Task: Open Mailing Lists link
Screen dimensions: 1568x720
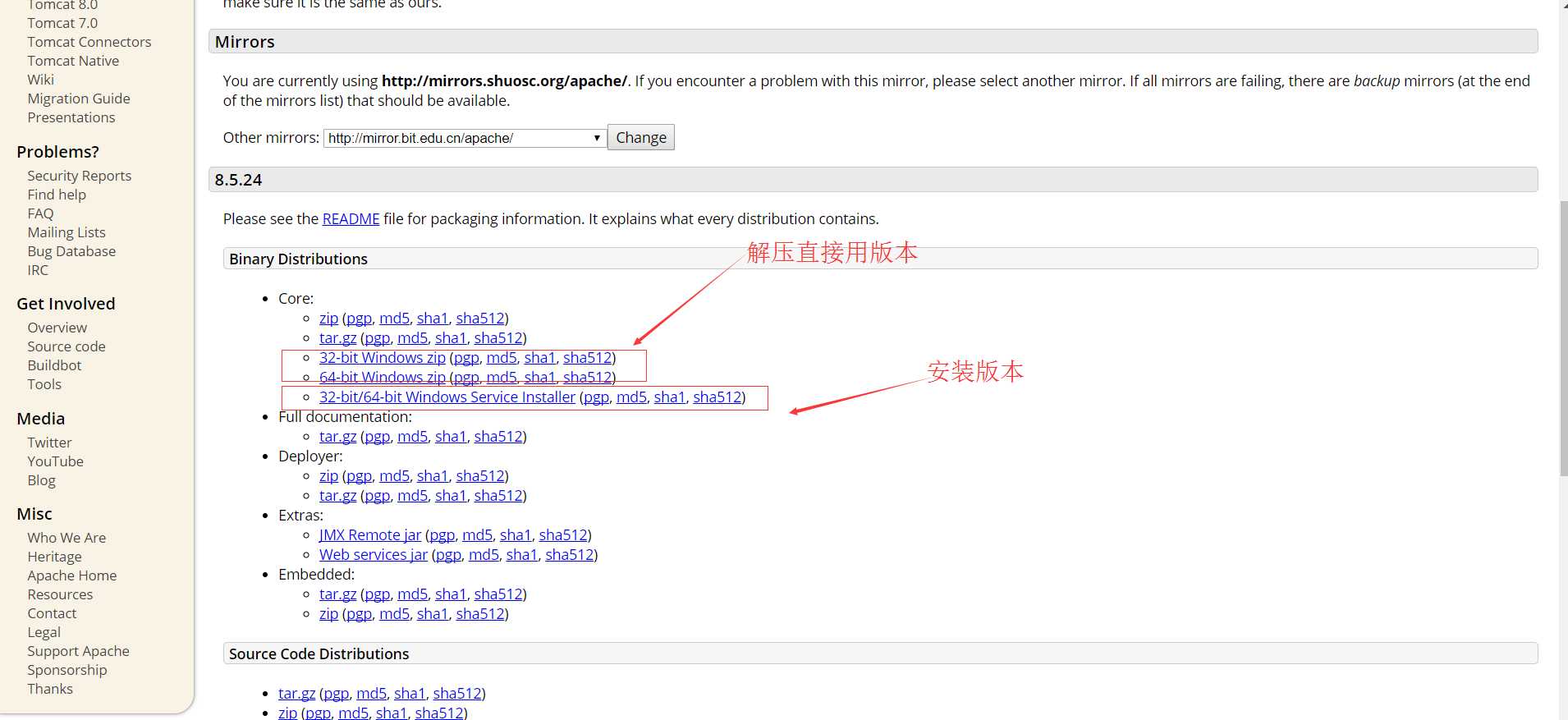Action: coord(66,232)
